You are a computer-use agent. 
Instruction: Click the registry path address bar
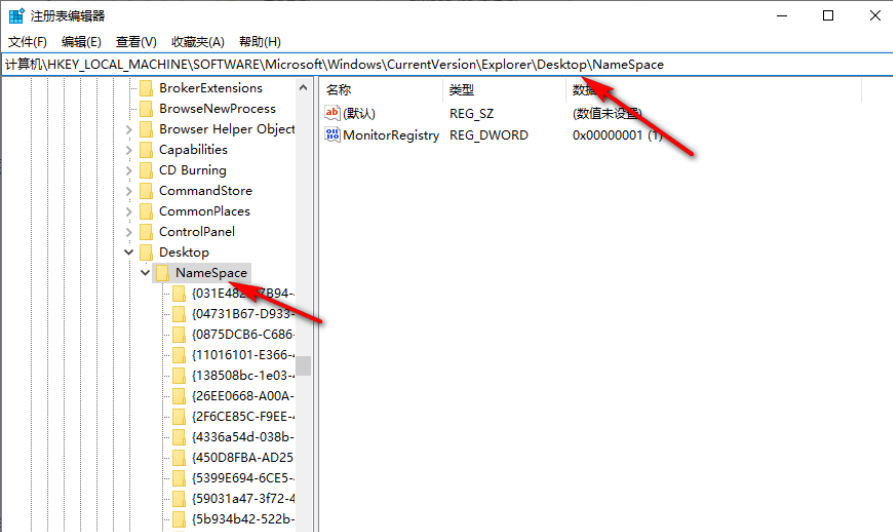point(447,64)
